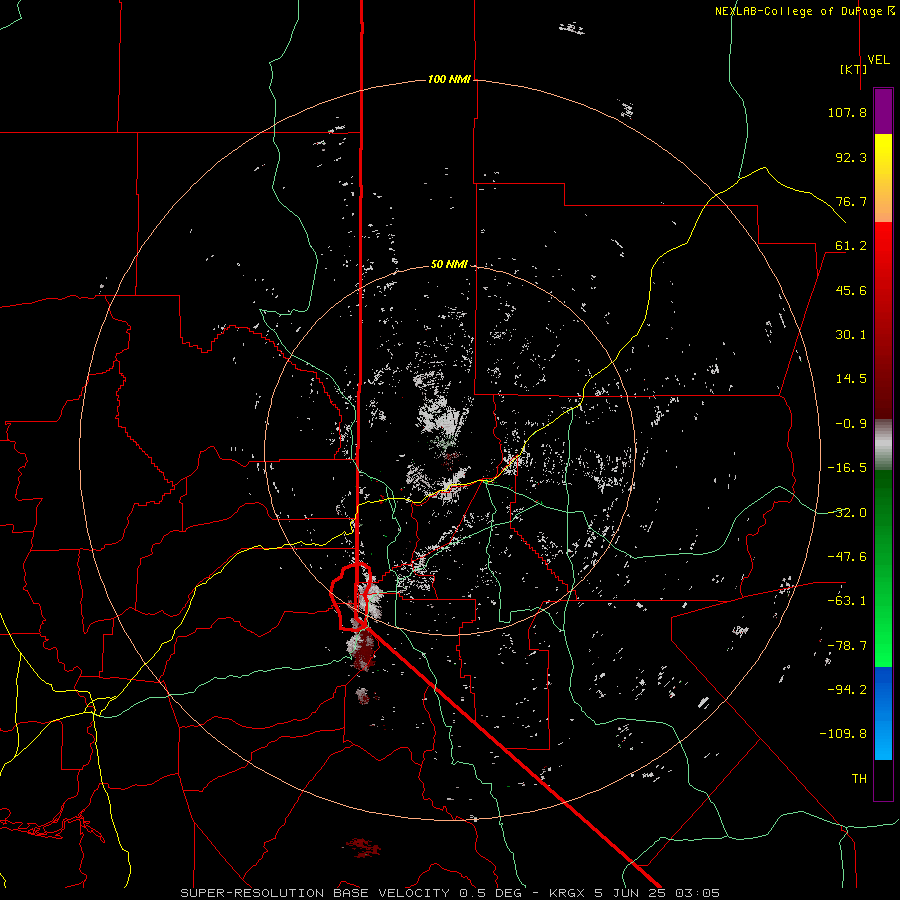Click the -78.7 velocity scale value

click(847, 646)
